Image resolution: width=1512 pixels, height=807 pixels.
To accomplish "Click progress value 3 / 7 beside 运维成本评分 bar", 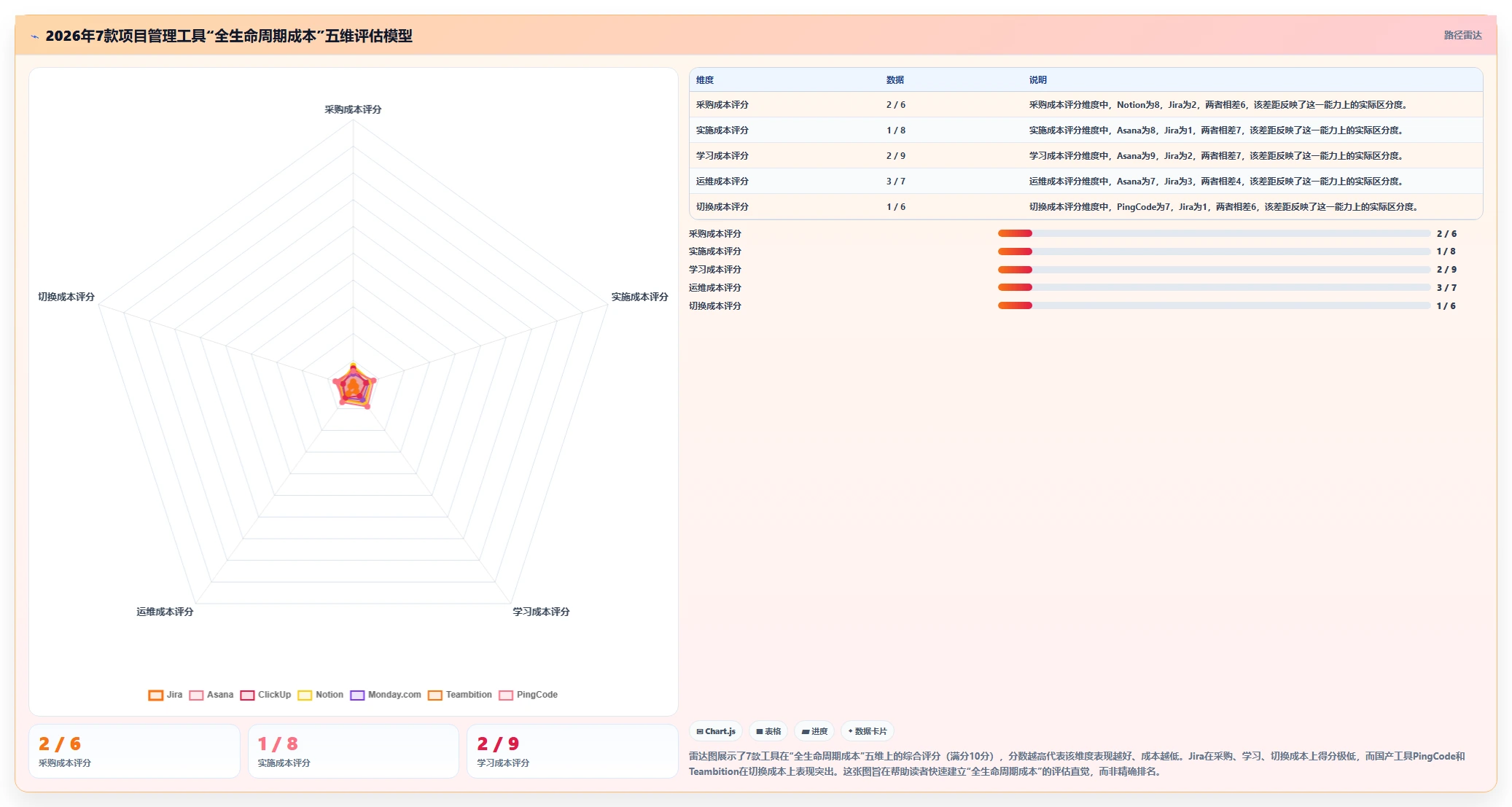I will click(x=1446, y=288).
